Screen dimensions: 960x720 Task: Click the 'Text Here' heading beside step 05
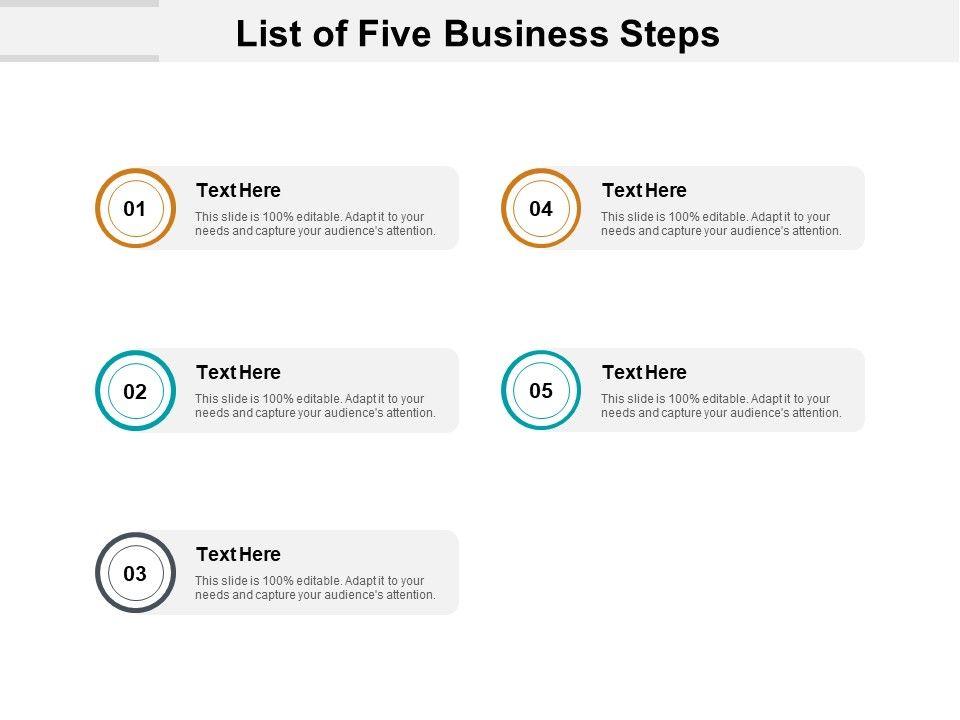coord(644,372)
